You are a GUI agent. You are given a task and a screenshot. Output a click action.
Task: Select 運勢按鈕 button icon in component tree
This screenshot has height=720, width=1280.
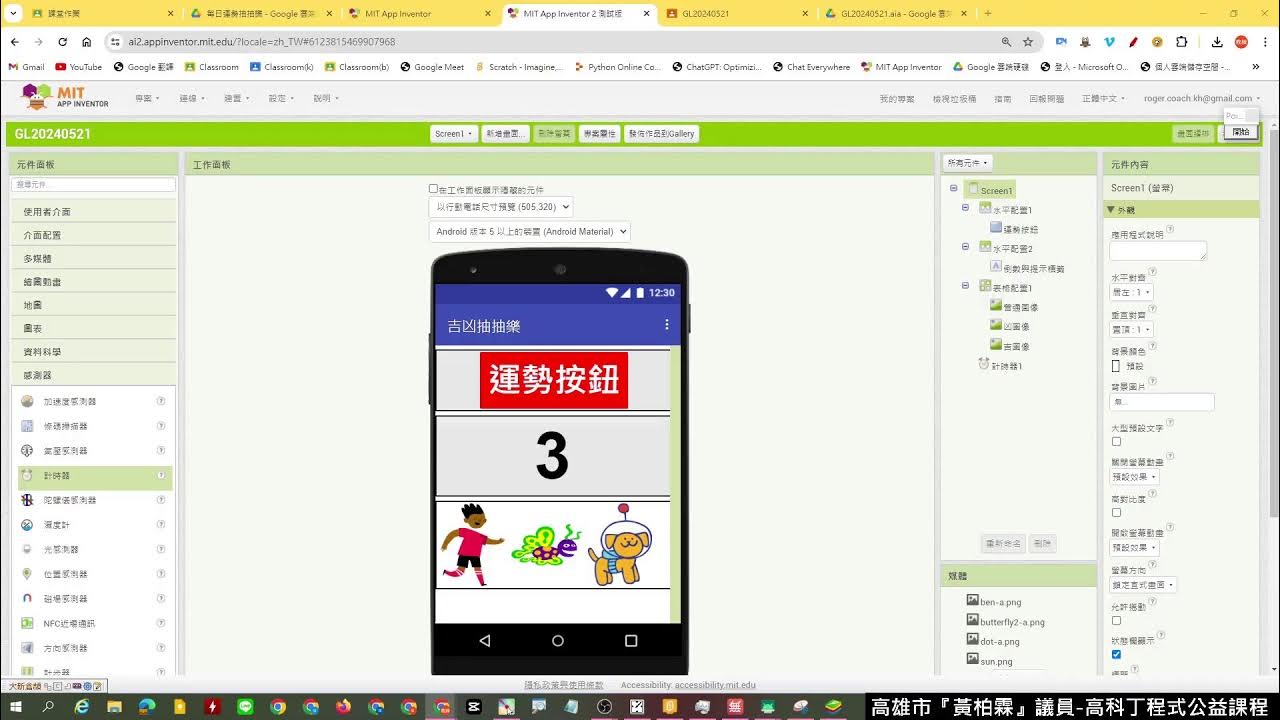point(996,228)
